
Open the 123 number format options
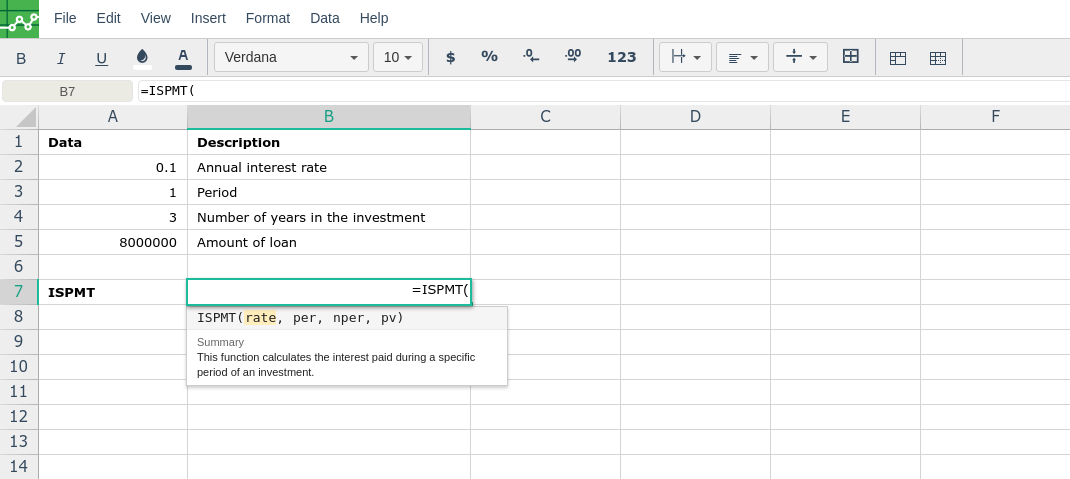[x=622, y=57]
